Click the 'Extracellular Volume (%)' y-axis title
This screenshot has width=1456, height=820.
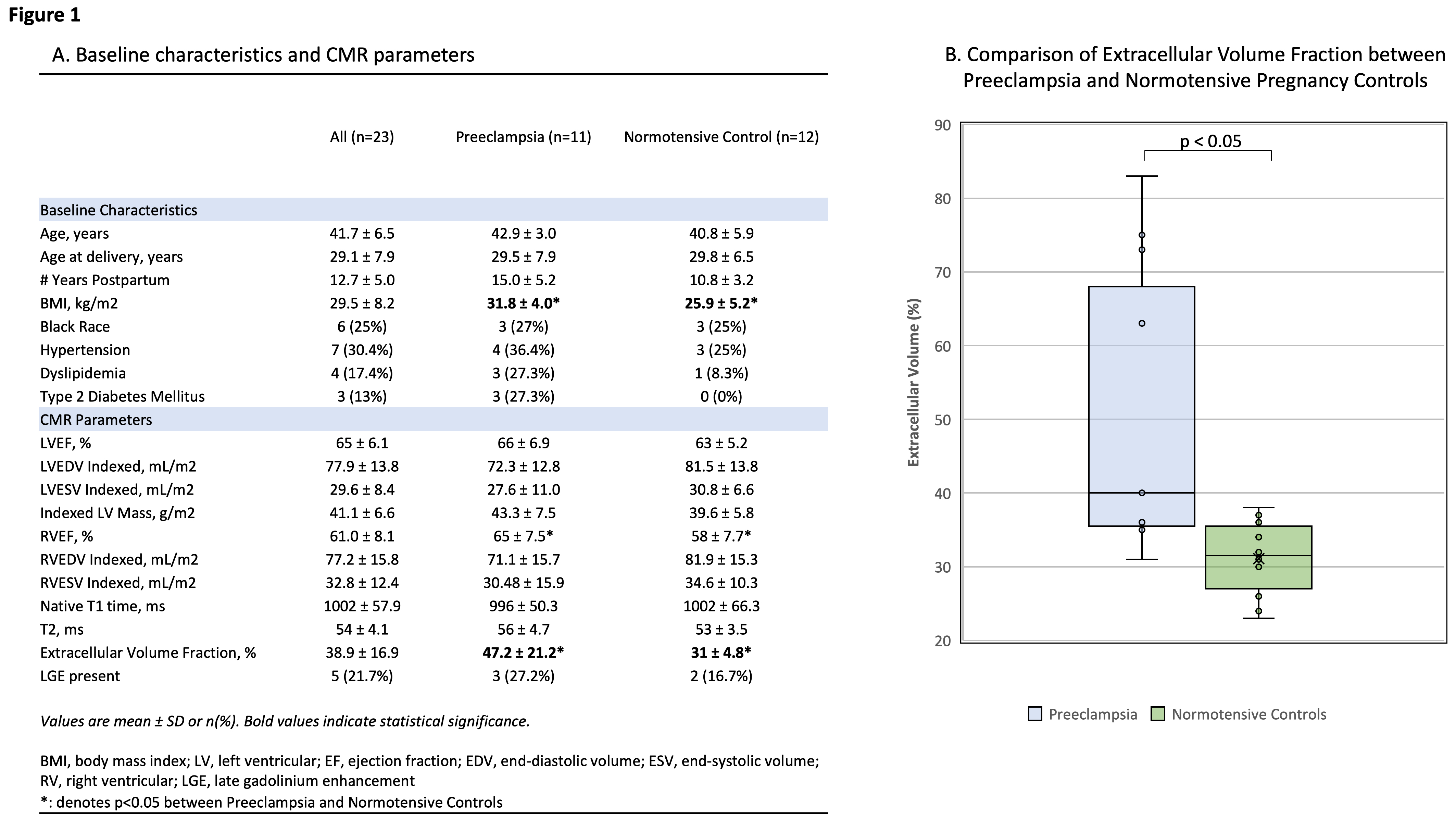point(914,382)
